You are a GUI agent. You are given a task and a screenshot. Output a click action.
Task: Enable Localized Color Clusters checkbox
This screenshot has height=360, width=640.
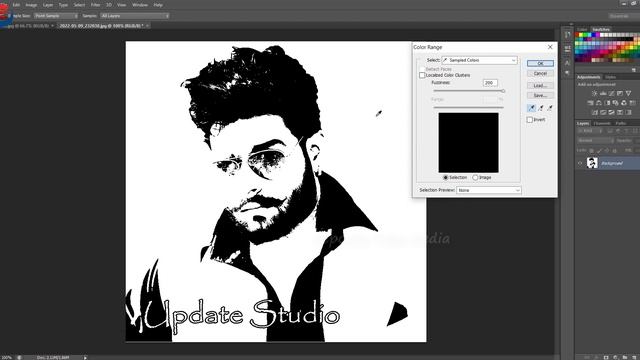coord(422,76)
